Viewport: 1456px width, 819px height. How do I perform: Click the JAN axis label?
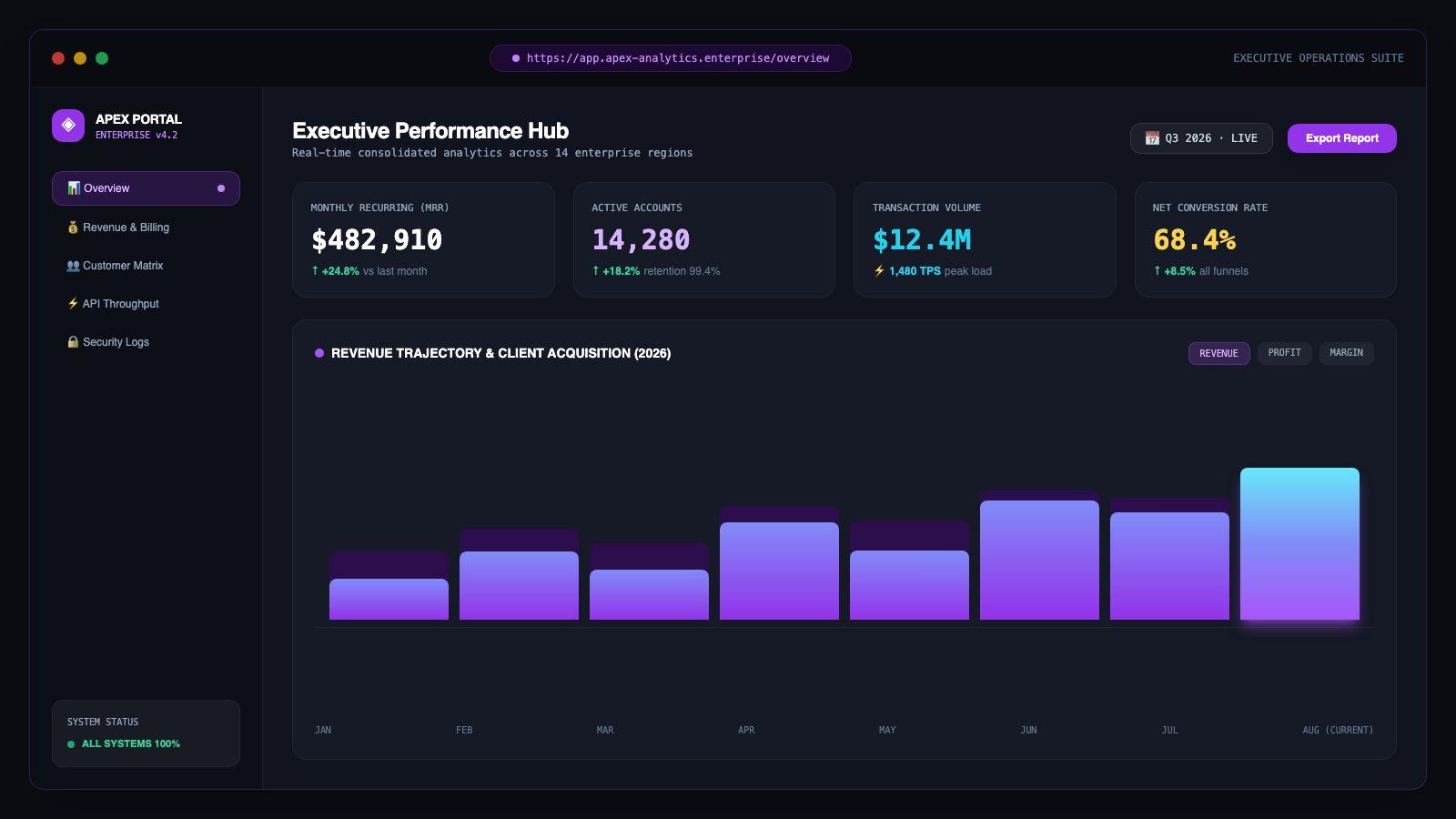pyautogui.click(x=323, y=730)
